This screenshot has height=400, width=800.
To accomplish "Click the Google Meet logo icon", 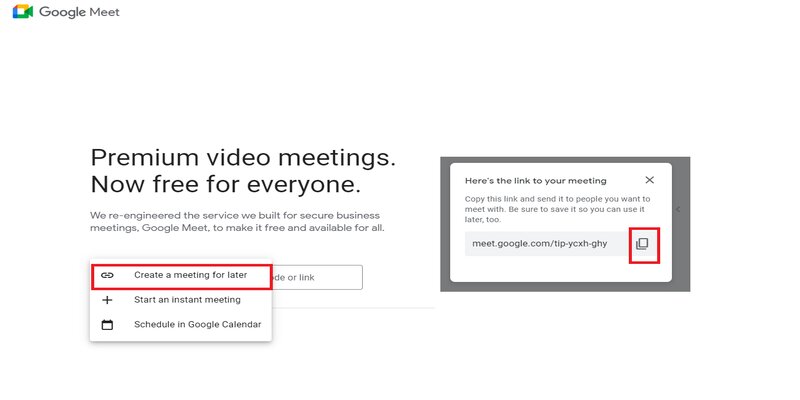I will (22, 11).
